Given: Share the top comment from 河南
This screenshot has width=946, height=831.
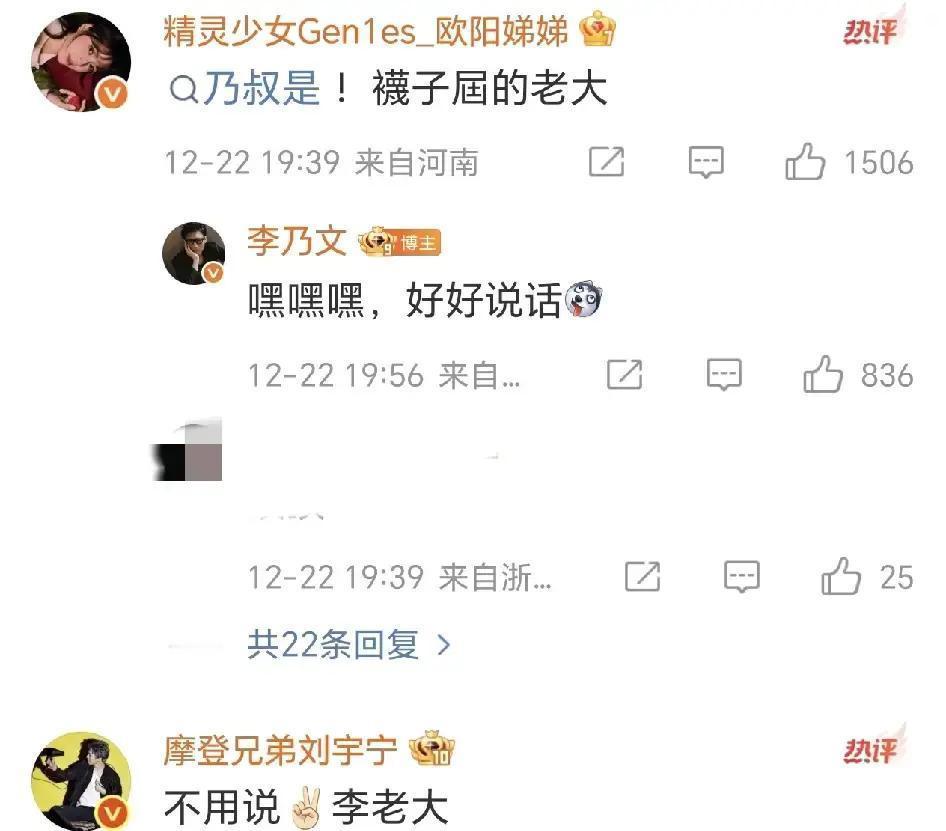Looking at the screenshot, I should [606, 162].
